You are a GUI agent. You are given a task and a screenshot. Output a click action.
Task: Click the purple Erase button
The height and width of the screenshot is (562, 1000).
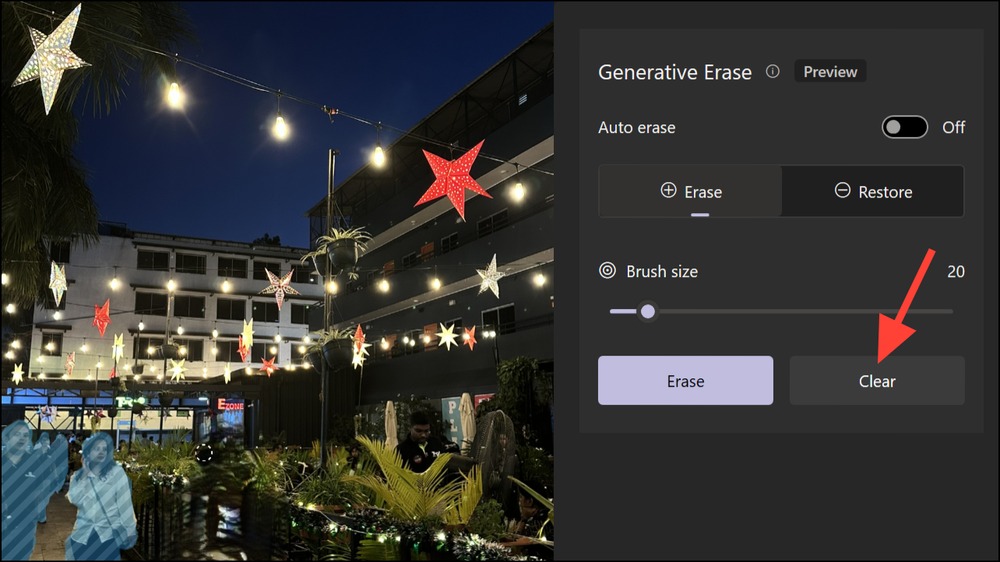(686, 380)
